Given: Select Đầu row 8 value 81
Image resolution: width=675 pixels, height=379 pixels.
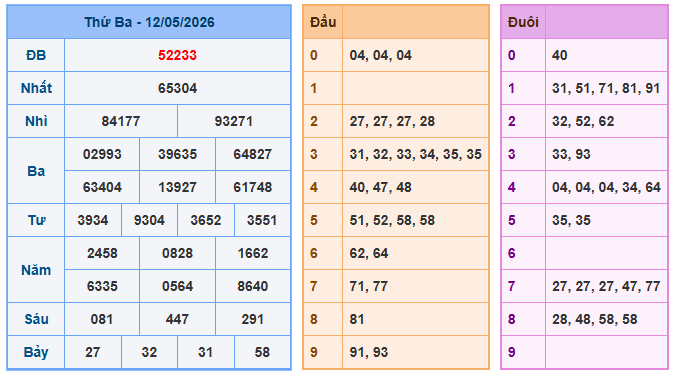Looking at the screenshot, I should coord(357,320).
